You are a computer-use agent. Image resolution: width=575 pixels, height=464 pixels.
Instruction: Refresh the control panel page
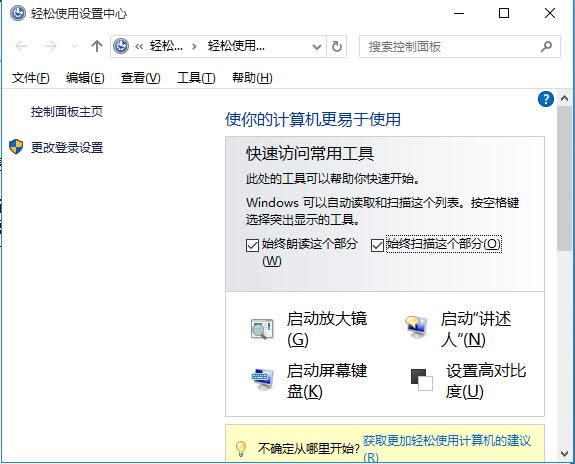pos(337,47)
